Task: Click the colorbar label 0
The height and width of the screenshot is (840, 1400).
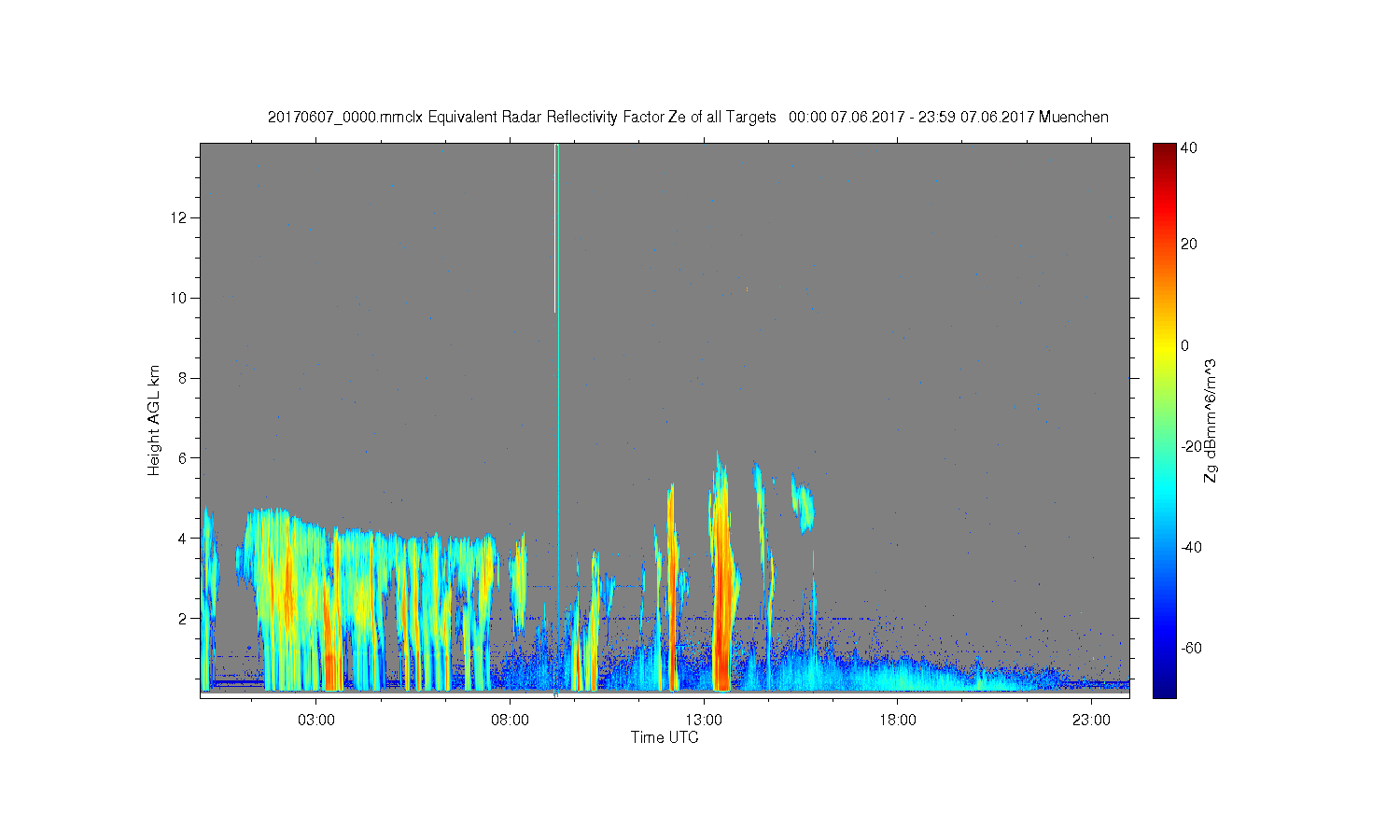Action: pos(1184,345)
